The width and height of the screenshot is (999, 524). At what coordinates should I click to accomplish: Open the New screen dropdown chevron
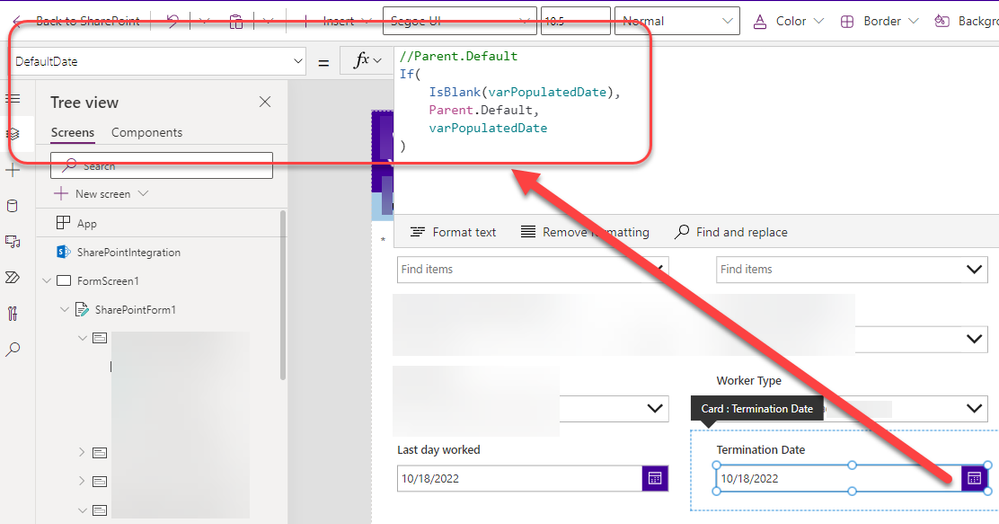(143, 193)
